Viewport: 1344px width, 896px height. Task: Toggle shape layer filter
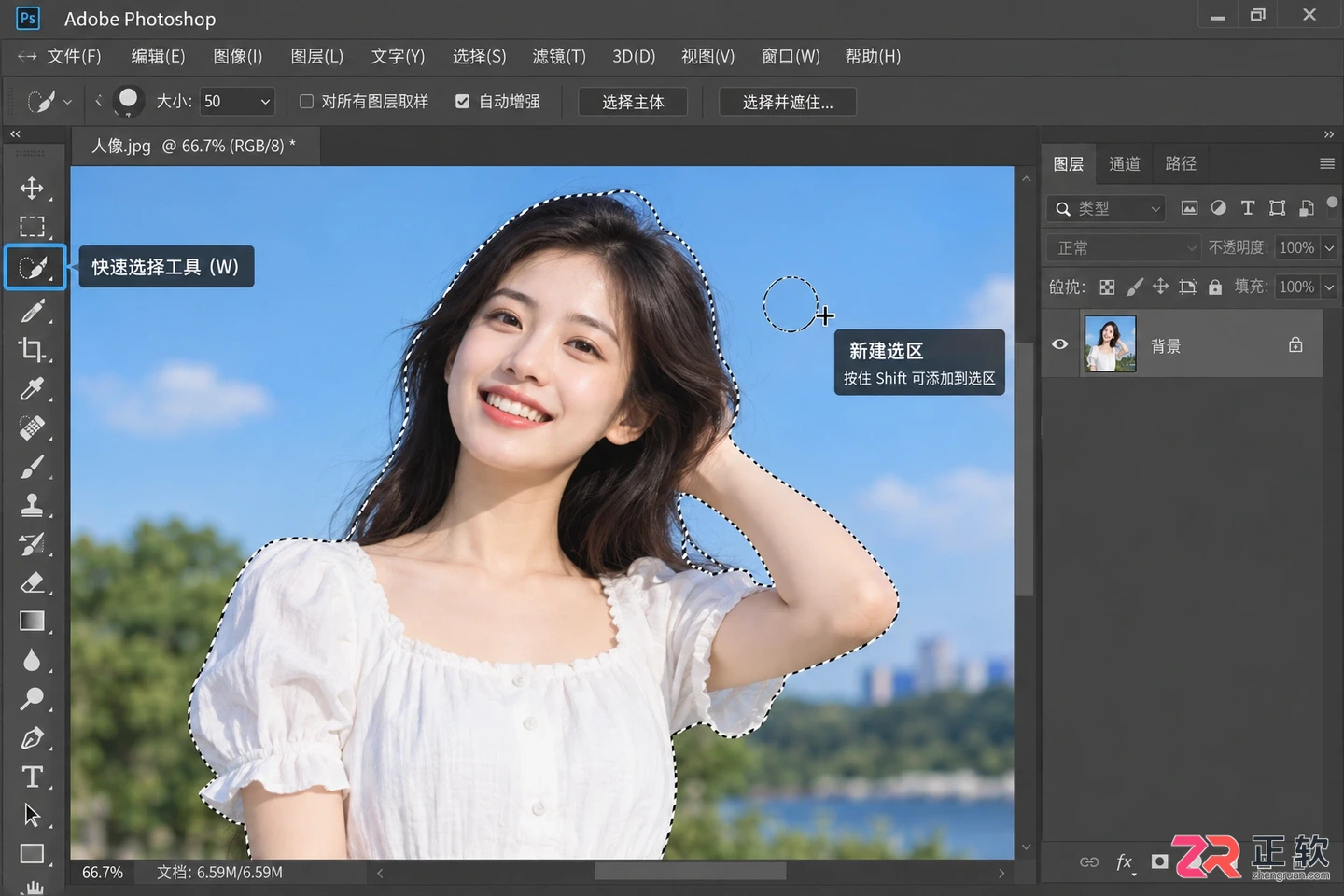coord(1278,208)
